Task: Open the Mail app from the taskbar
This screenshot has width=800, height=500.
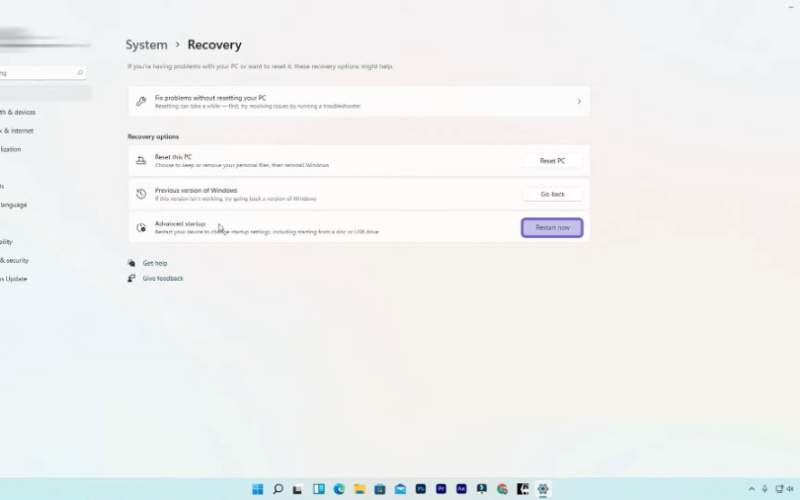Action: [x=400, y=489]
